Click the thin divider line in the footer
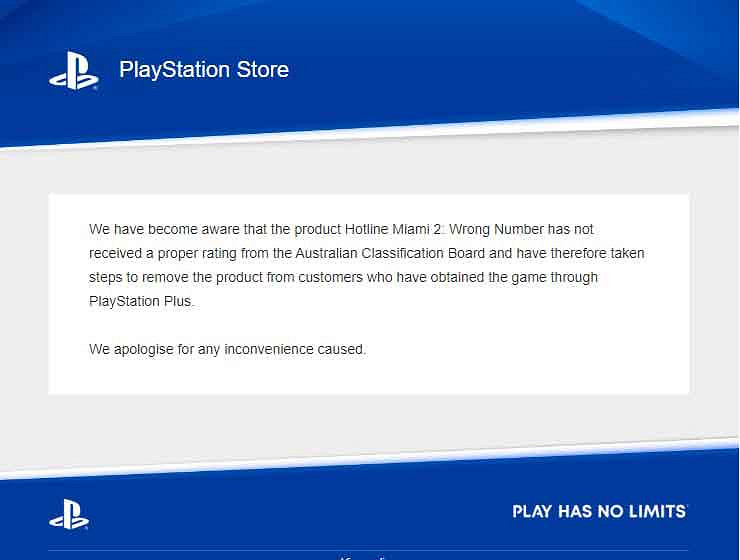Screen dimensions: 740x560 [368, 550]
